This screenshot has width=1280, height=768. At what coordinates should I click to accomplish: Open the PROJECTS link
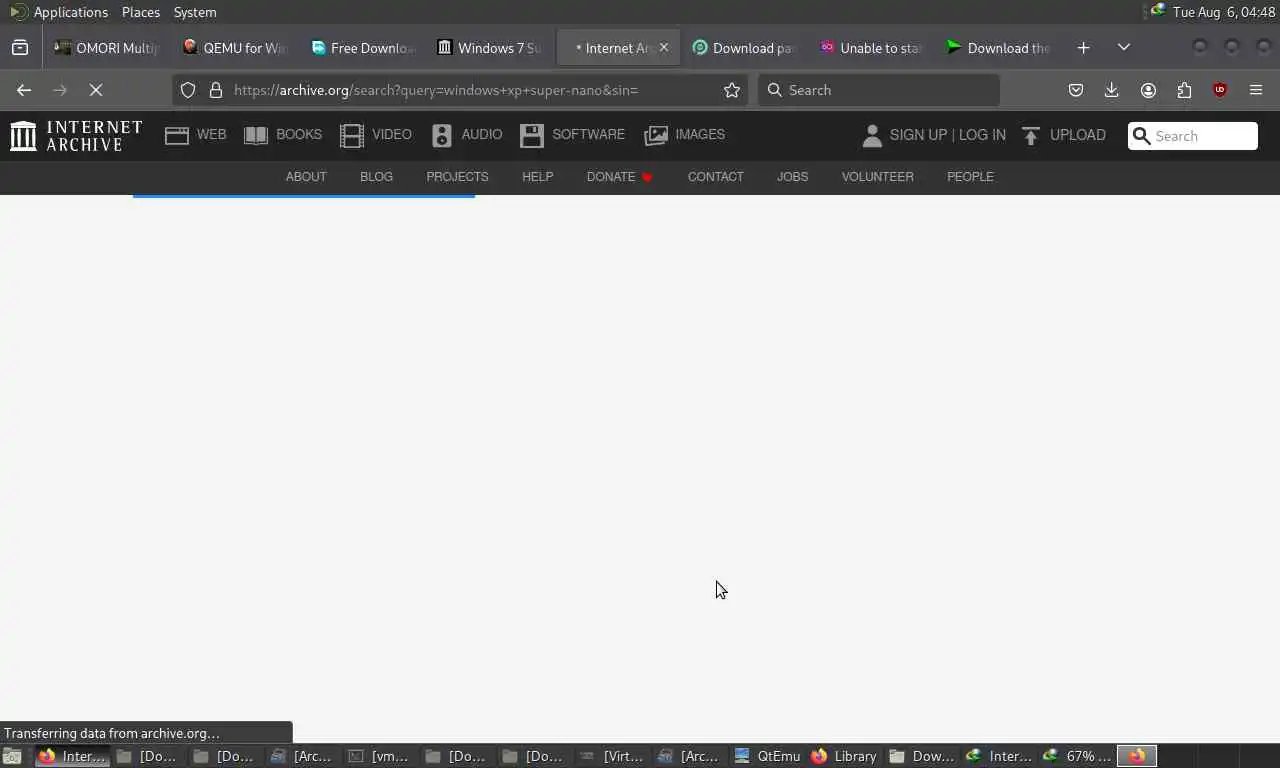pos(457,177)
